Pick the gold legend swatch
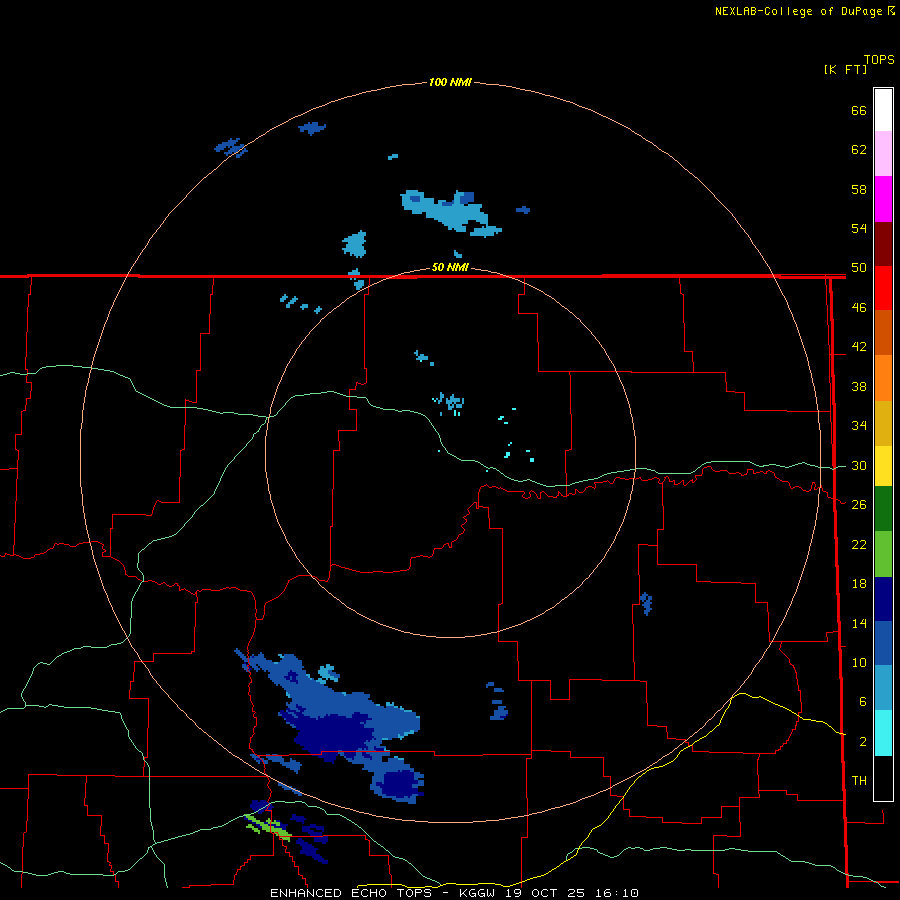Viewport: 900px width, 900px height. 883,423
